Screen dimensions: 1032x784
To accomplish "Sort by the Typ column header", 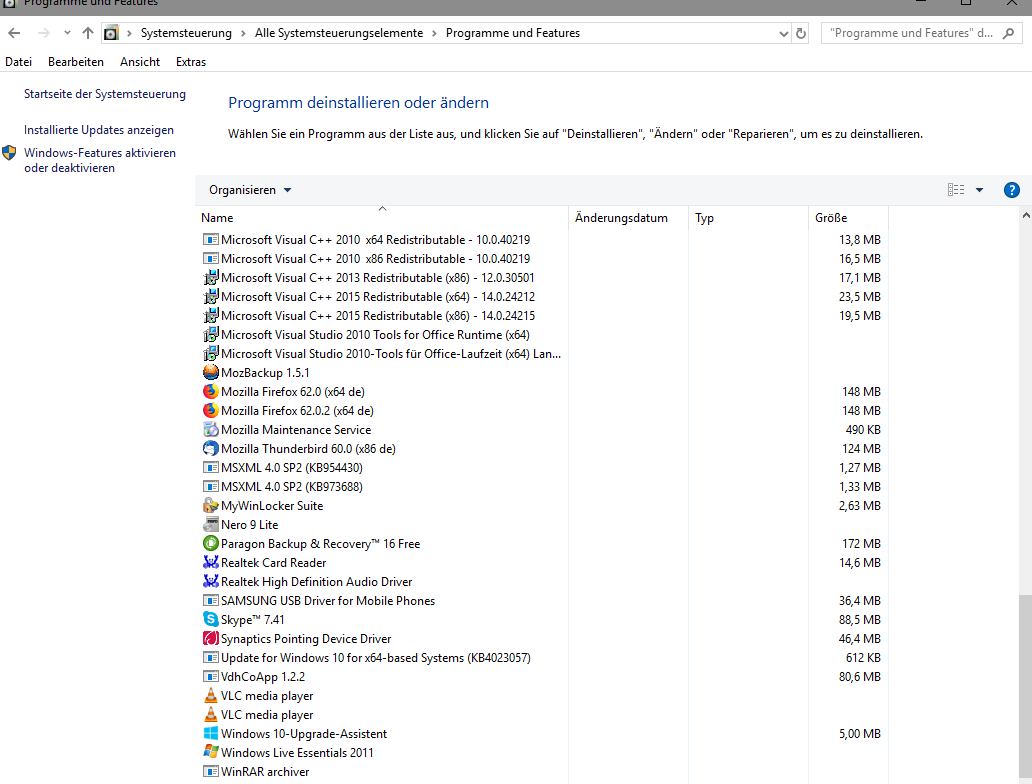I will click(x=748, y=218).
